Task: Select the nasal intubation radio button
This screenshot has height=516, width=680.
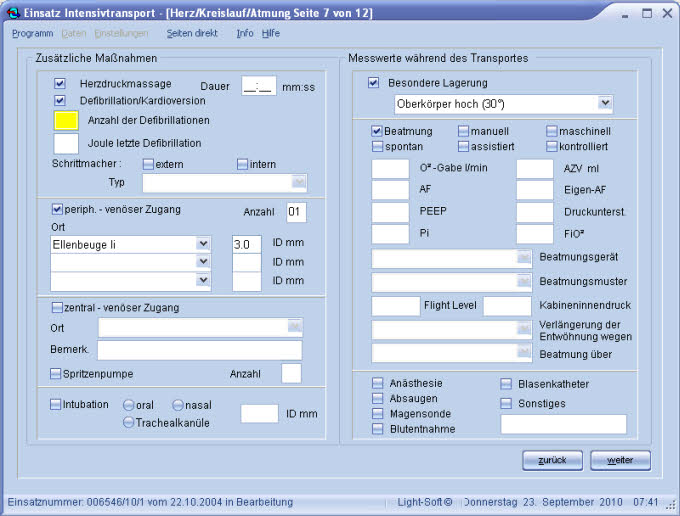Action: click(178, 405)
